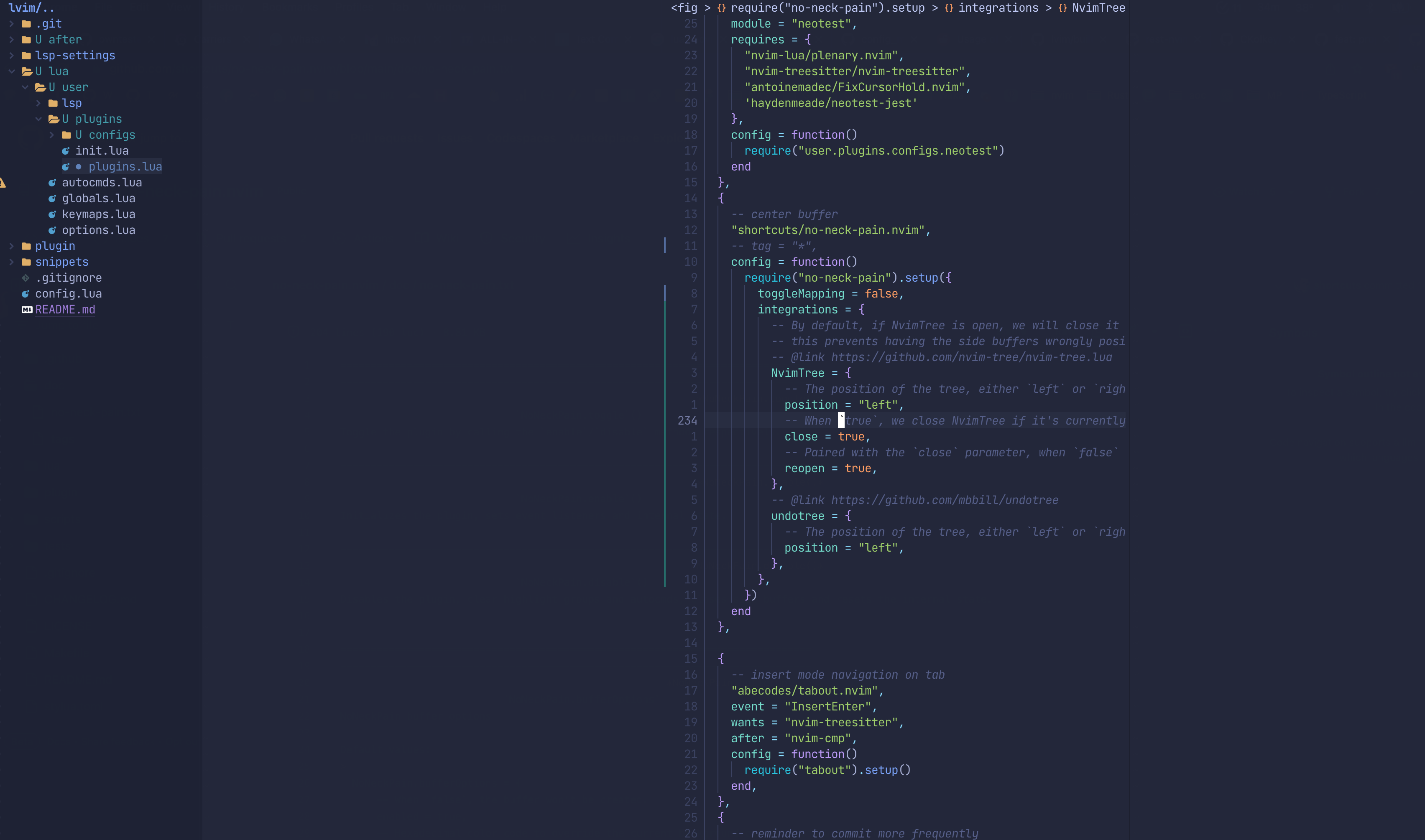Expand the .git folder chevron
The height and width of the screenshot is (840, 1425).
pyautogui.click(x=11, y=24)
